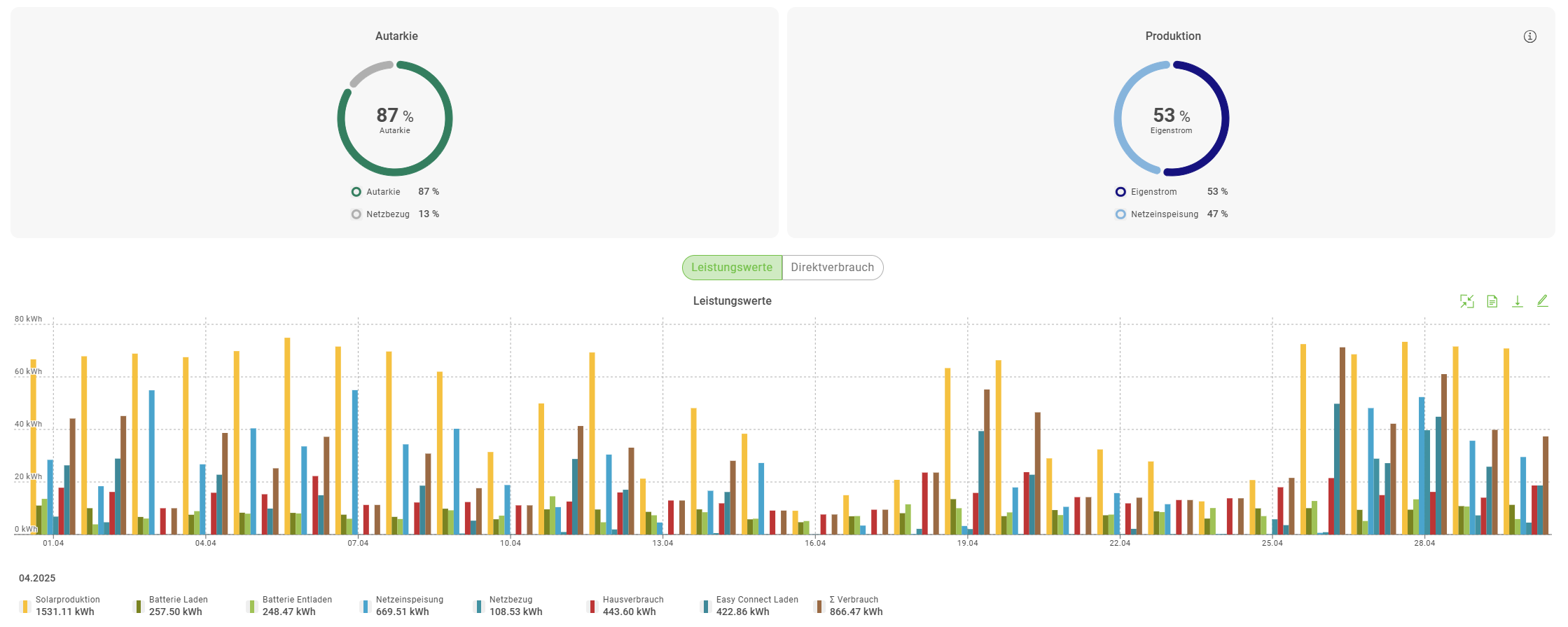Click the 87 % Autarkie donut chart center

(x=395, y=118)
